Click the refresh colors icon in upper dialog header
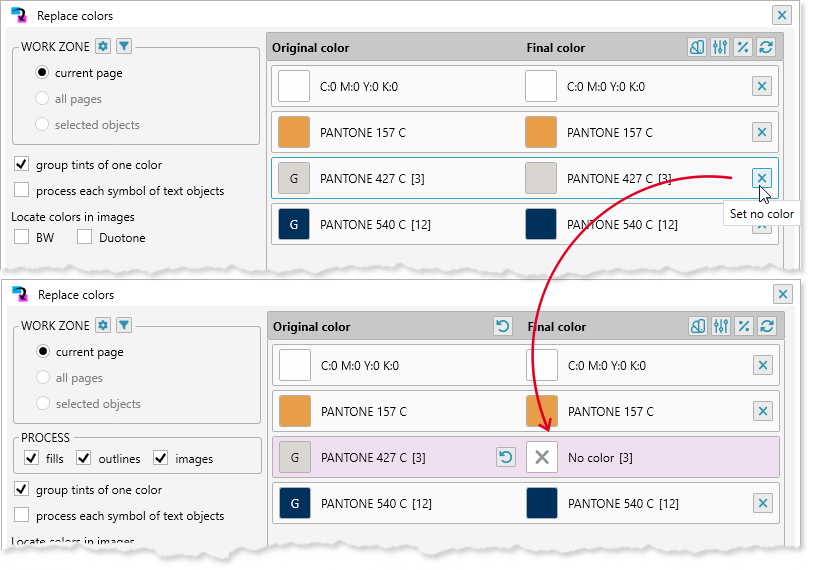Viewport: 814px width, 570px height. click(x=766, y=47)
